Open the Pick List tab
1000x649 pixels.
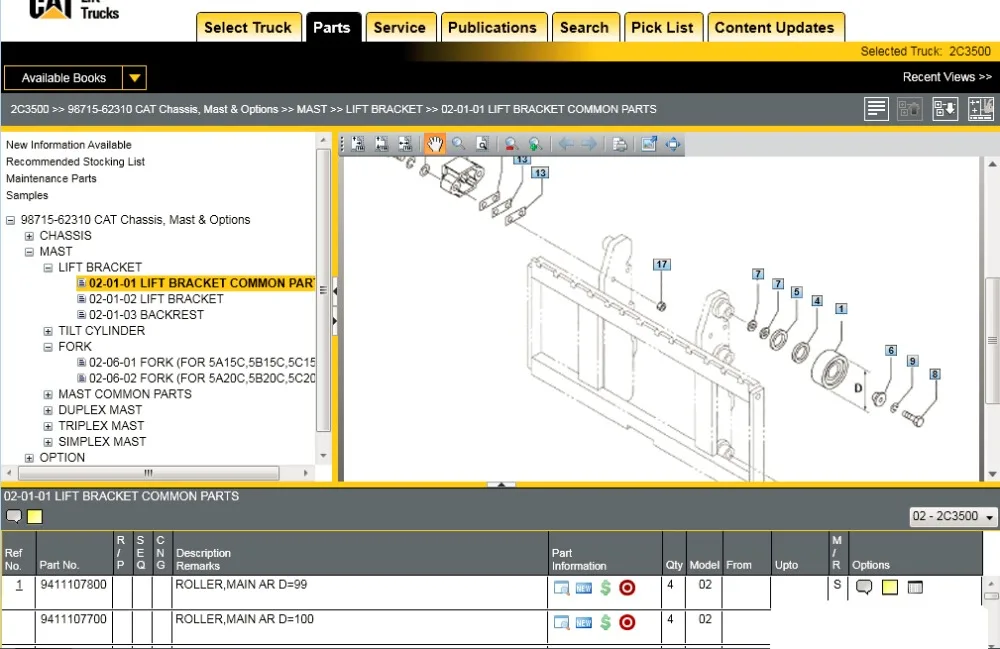tap(663, 27)
